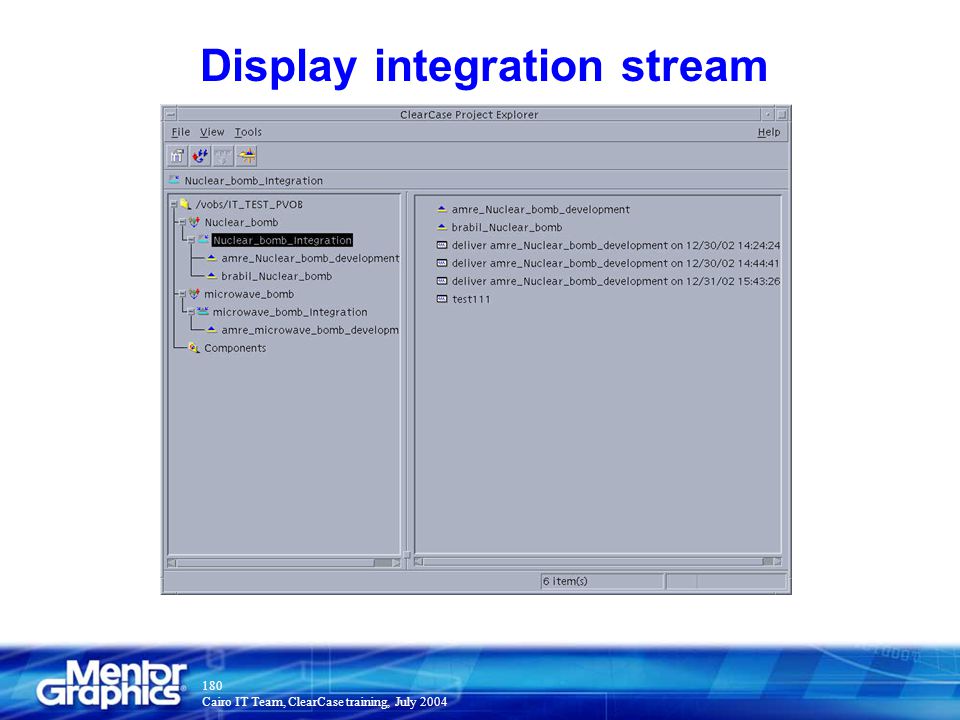Select /vobs/IT_TEST_PVOB in the tree
Image resolution: width=960 pixels, height=720 pixels.
point(249,204)
